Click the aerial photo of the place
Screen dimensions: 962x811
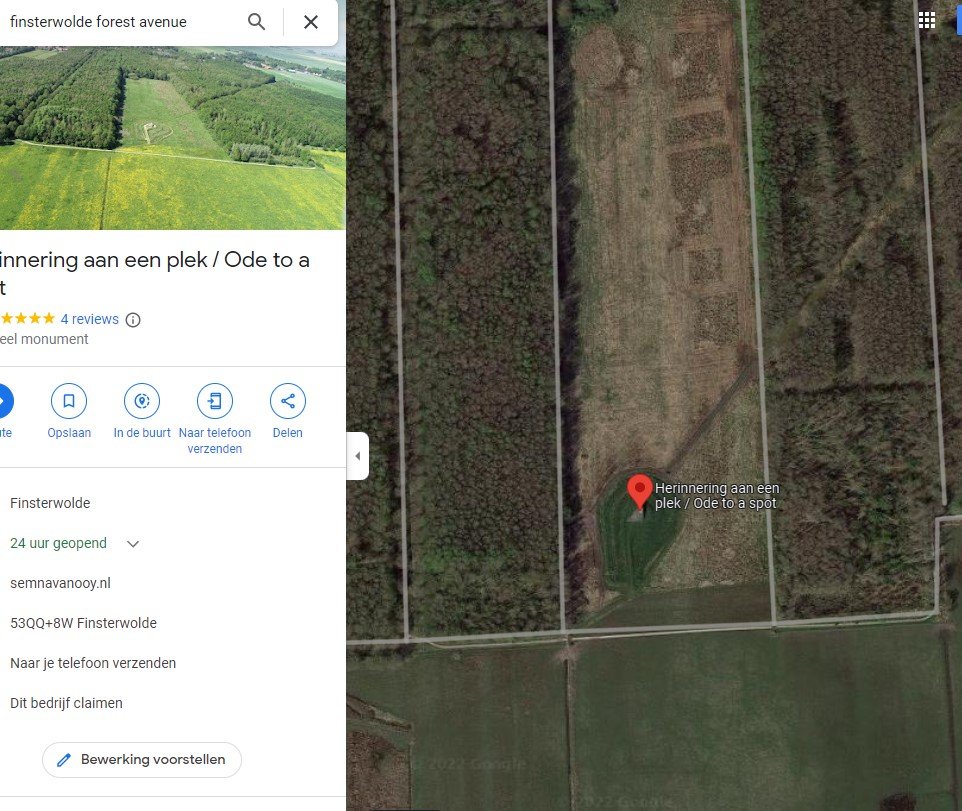[172, 138]
